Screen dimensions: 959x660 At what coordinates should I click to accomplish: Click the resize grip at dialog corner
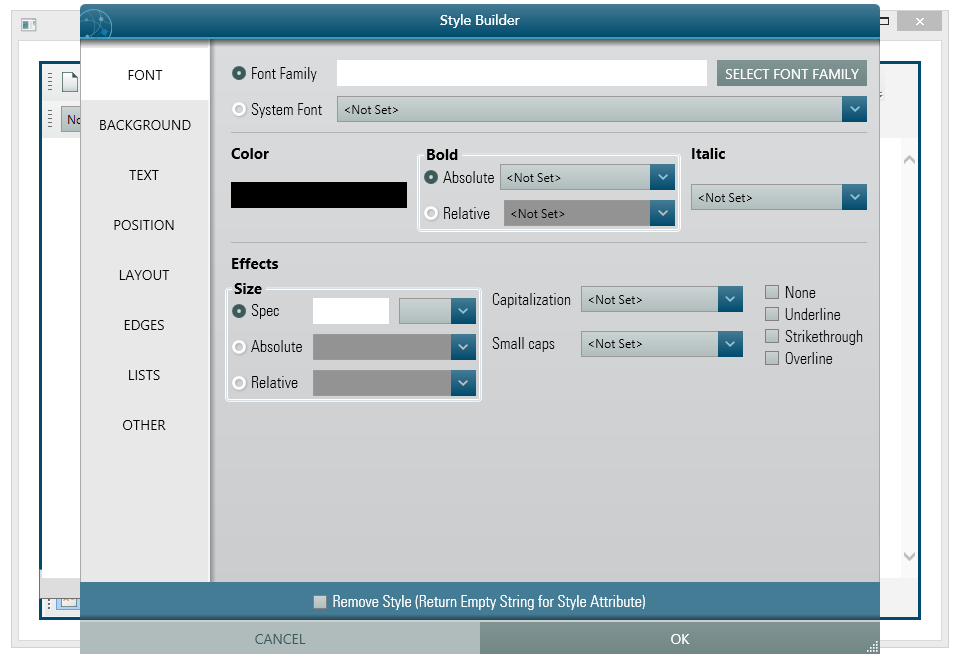[871, 646]
